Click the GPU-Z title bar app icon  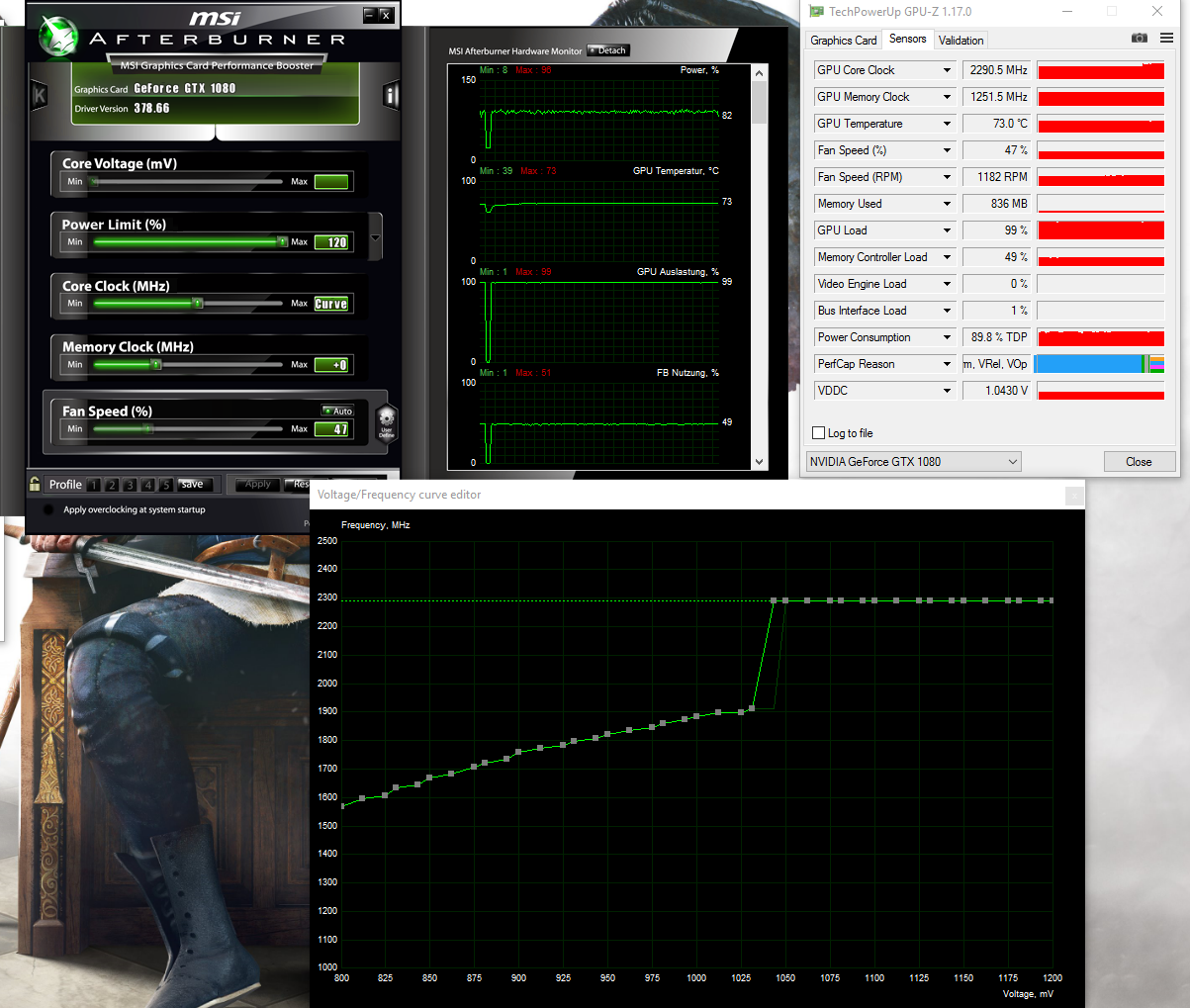(816, 12)
